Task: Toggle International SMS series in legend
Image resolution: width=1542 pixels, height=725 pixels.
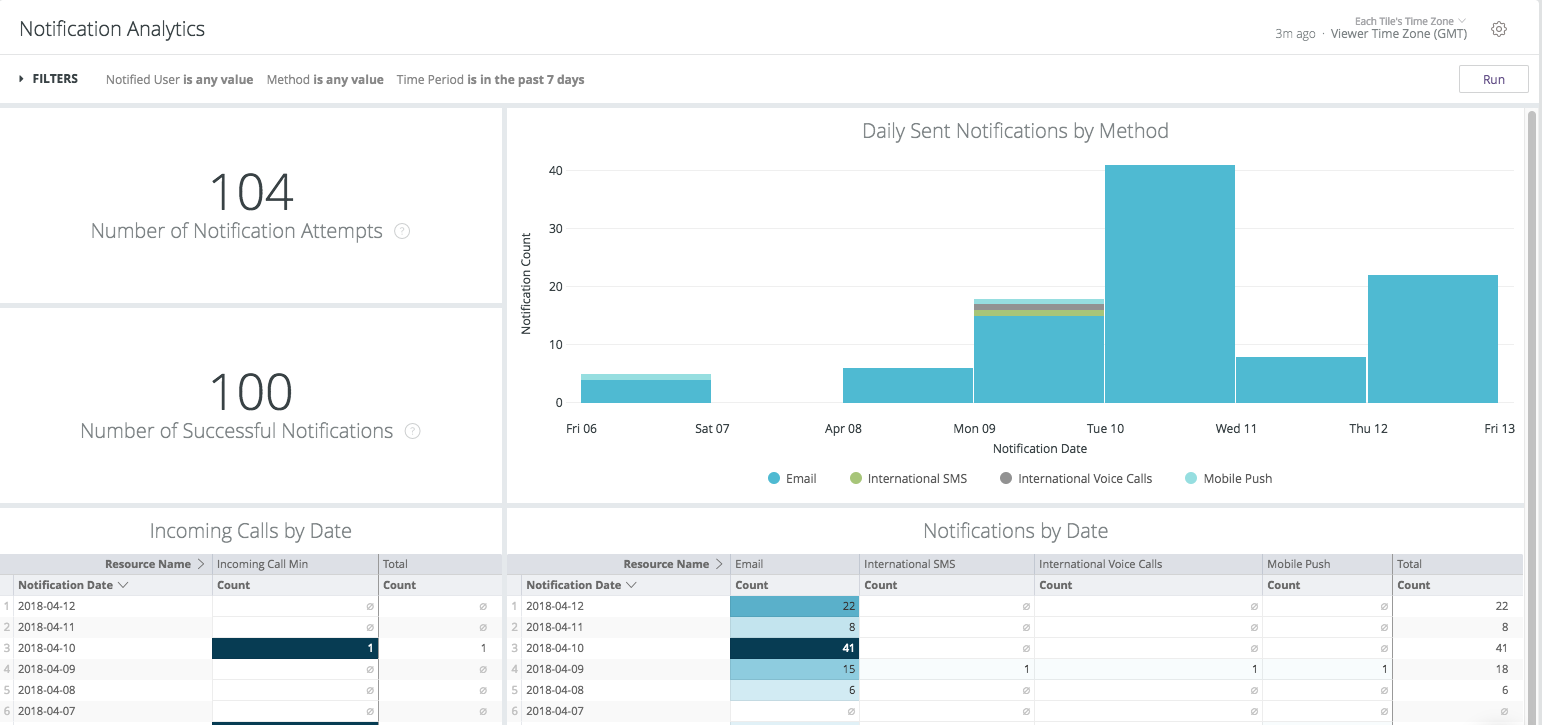Action: [908, 479]
